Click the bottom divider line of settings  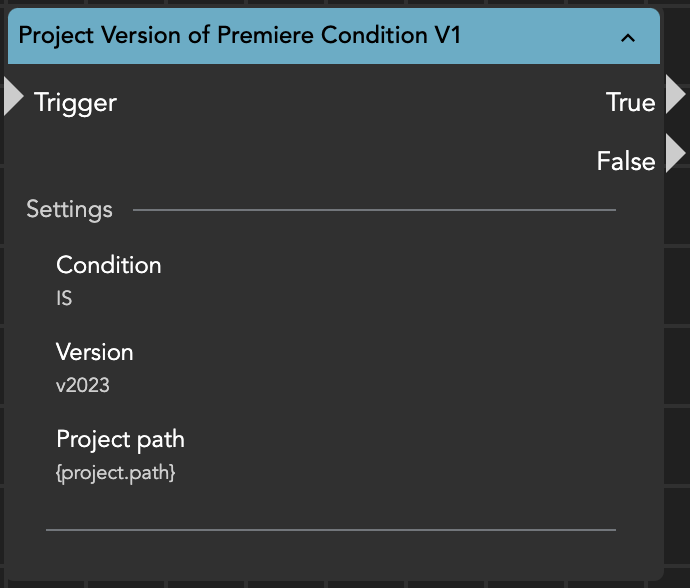tap(330, 529)
